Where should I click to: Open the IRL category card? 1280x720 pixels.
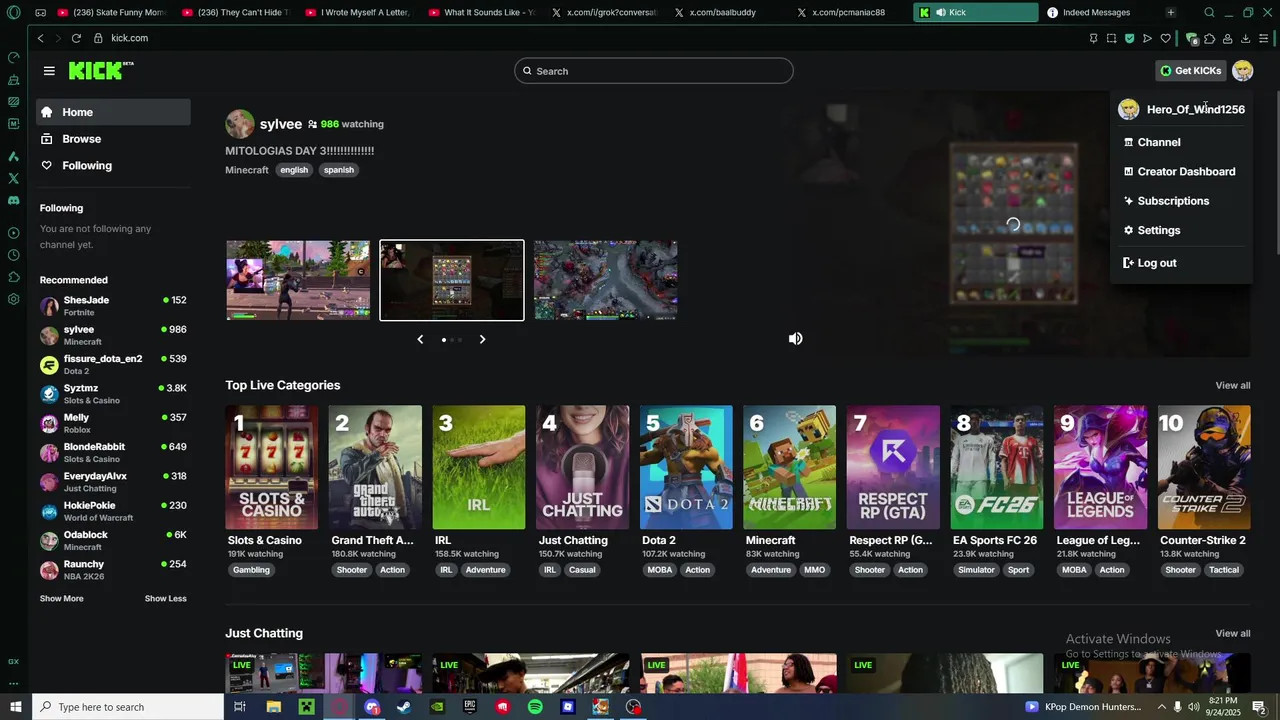click(x=479, y=467)
